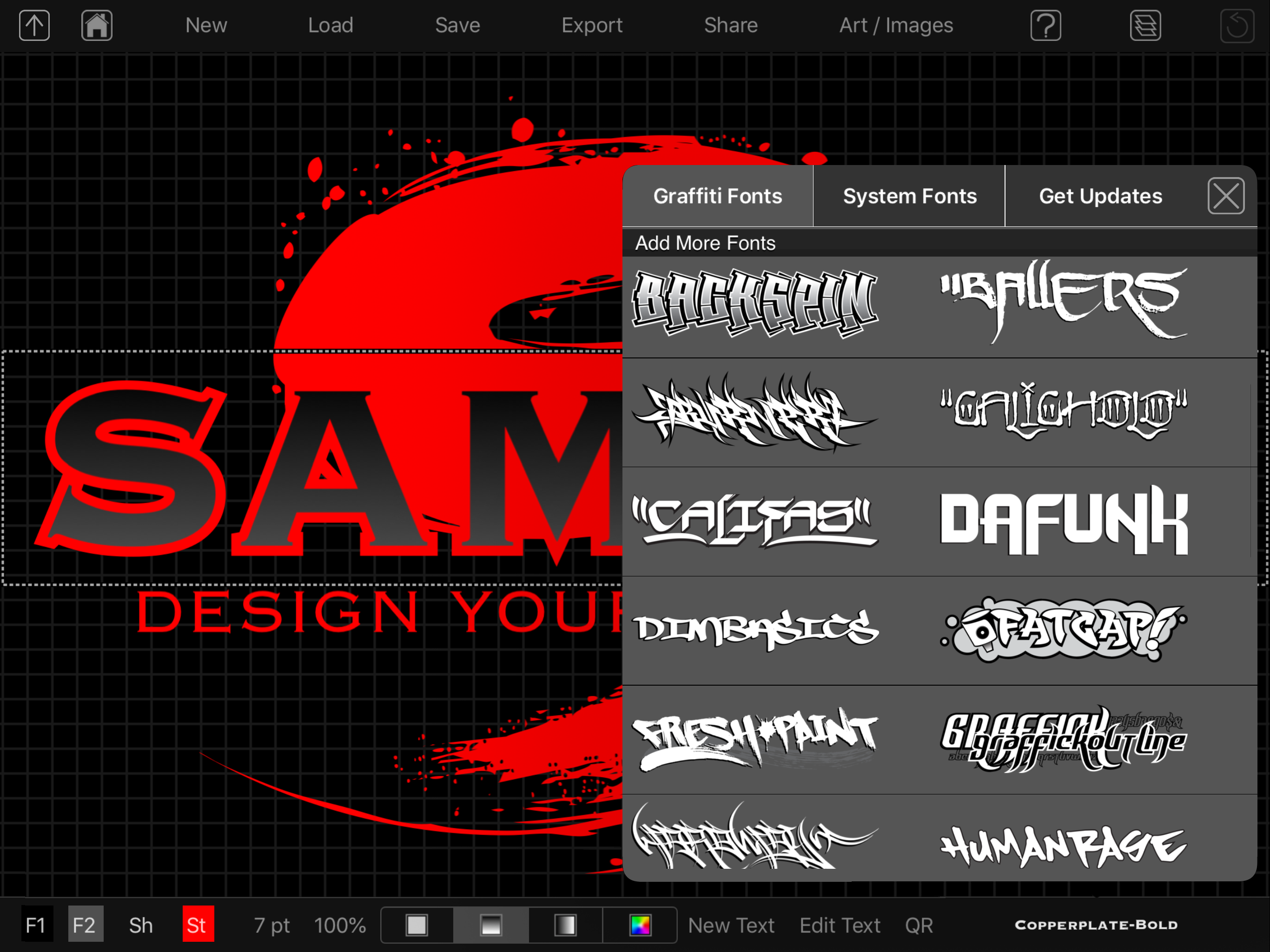Open Art / Images menu

point(896,25)
